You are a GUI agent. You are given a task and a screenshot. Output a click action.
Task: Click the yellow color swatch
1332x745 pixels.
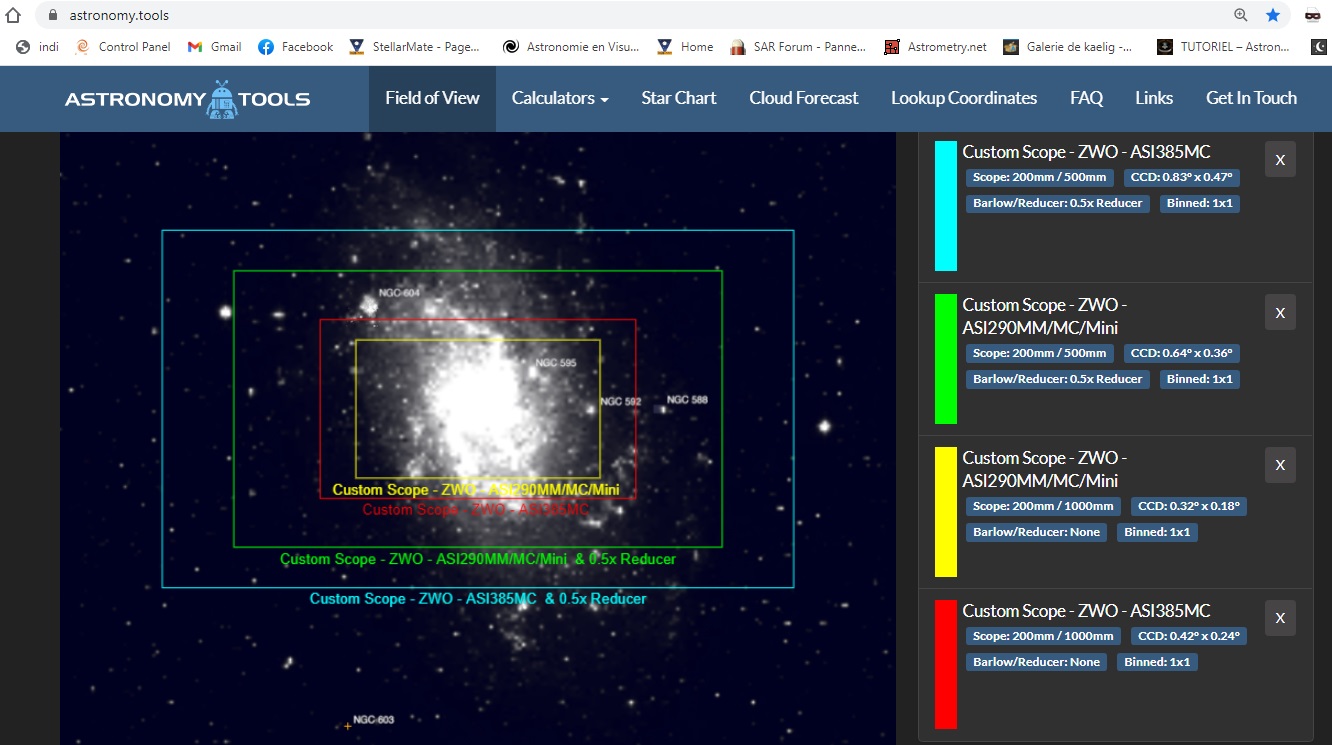[x=946, y=512]
